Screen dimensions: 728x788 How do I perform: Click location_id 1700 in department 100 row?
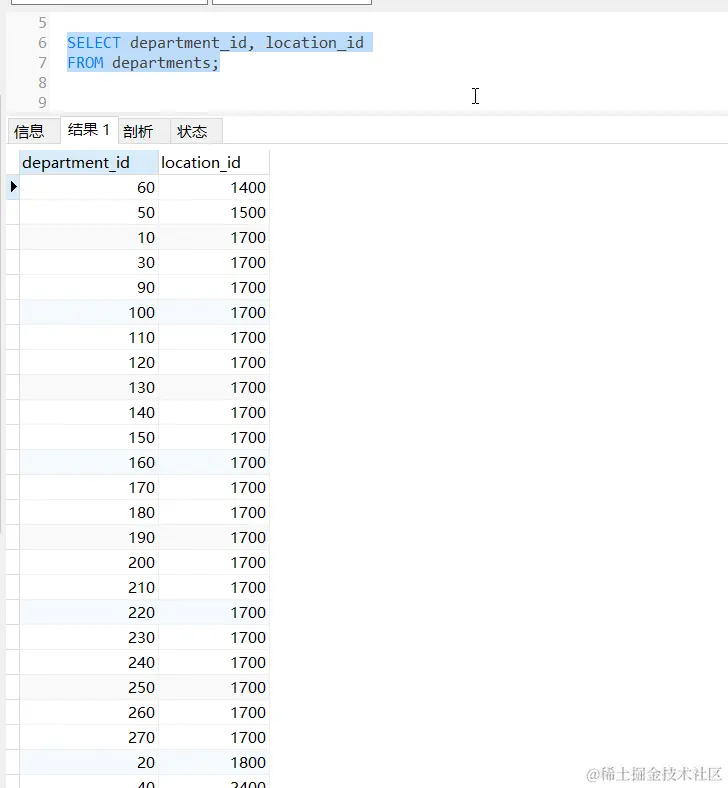(x=214, y=313)
